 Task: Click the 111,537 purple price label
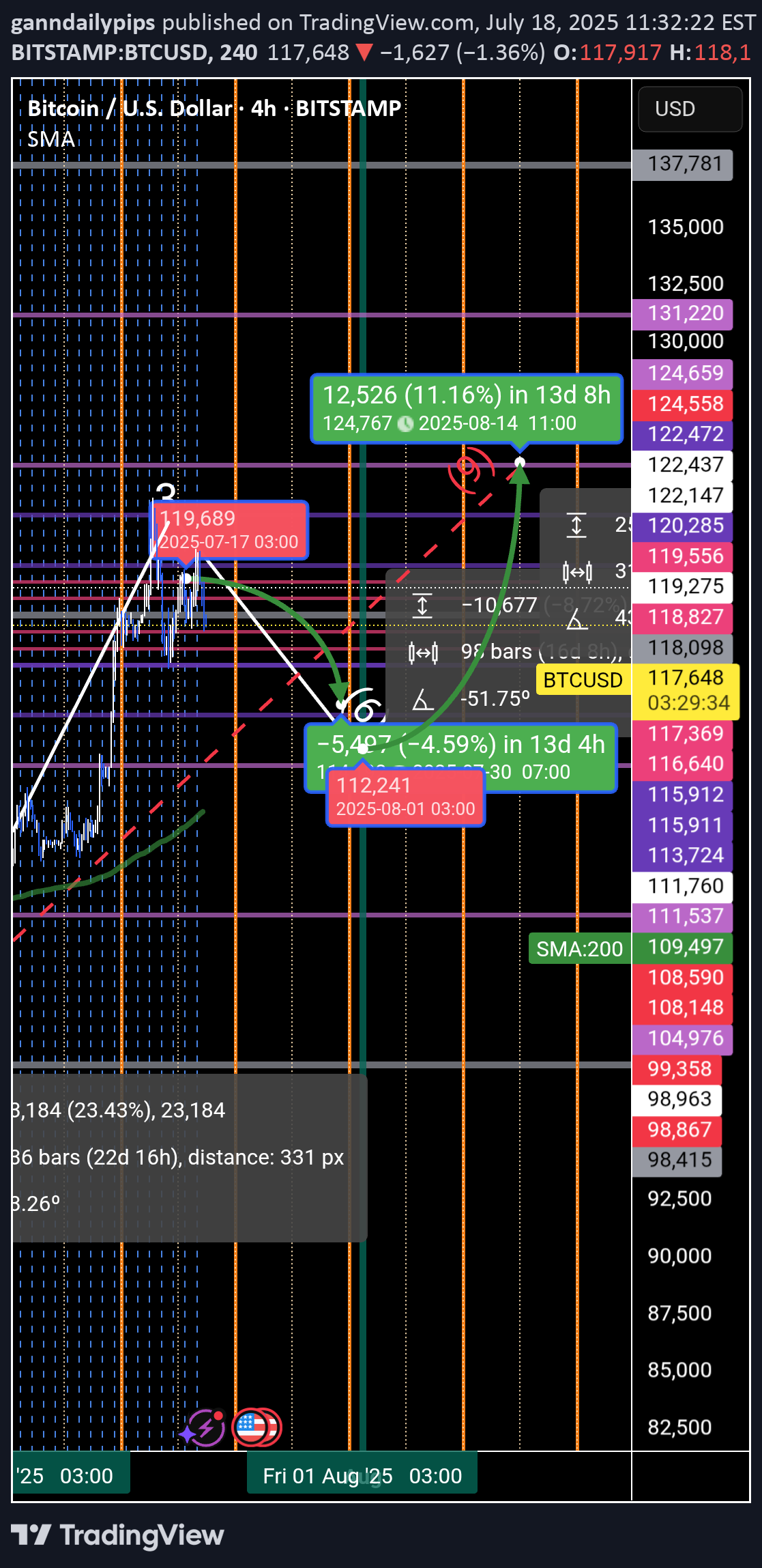point(682,917)
